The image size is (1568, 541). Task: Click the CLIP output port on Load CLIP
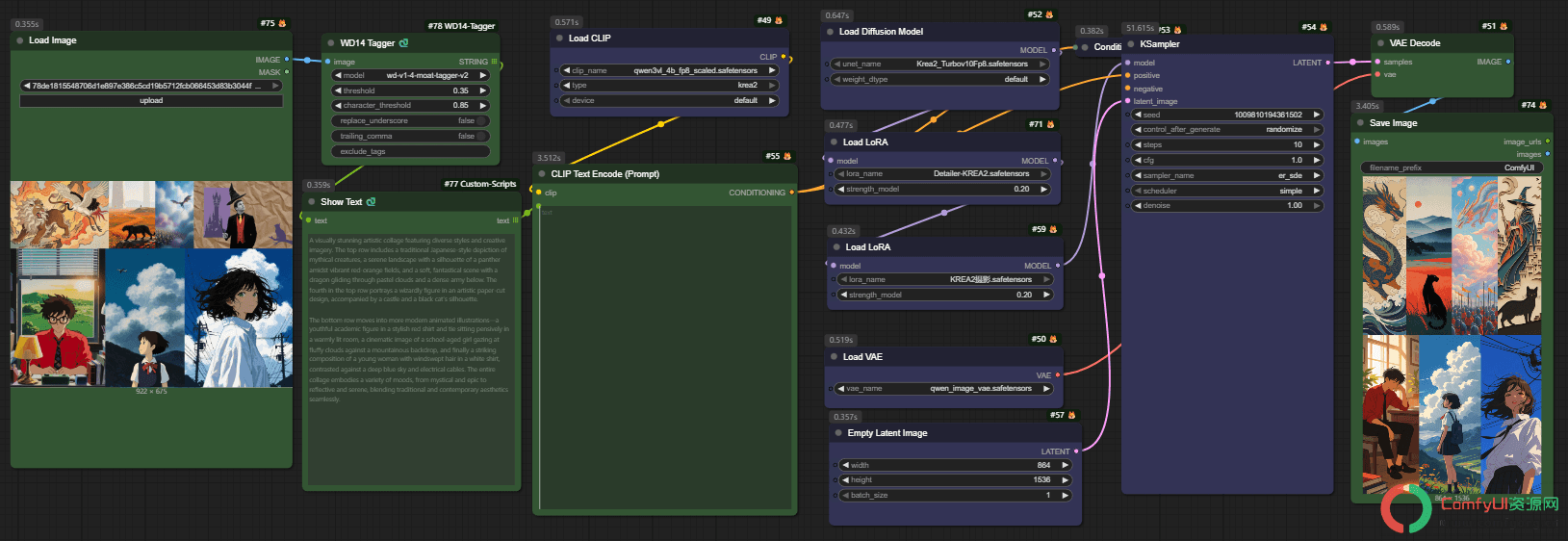pyautogui.click(x=784, y=57)
